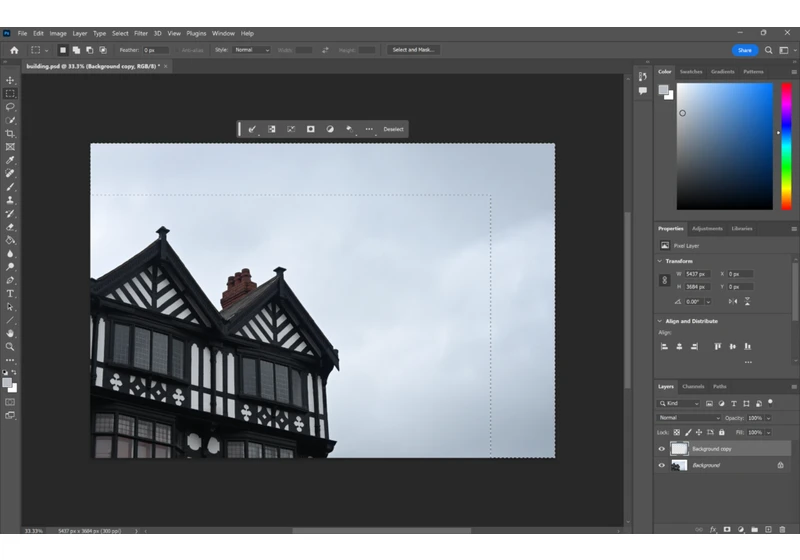This screenshot has height=560, width=800.
Task: Hide the Background copy layer
Action: [x=662, y=449]
